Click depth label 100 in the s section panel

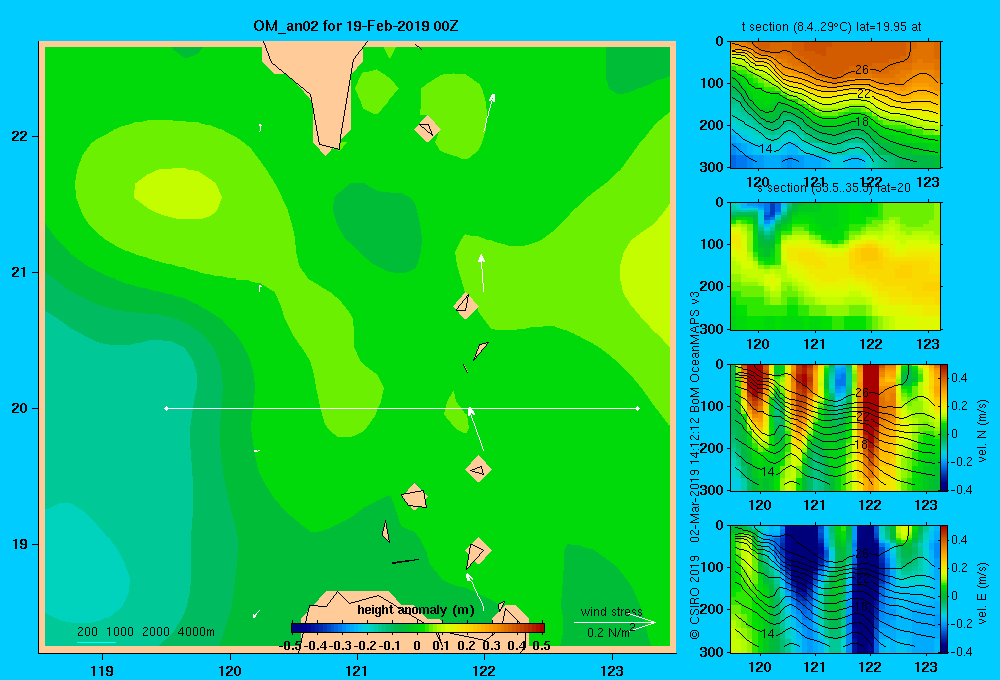coord(712,244)
